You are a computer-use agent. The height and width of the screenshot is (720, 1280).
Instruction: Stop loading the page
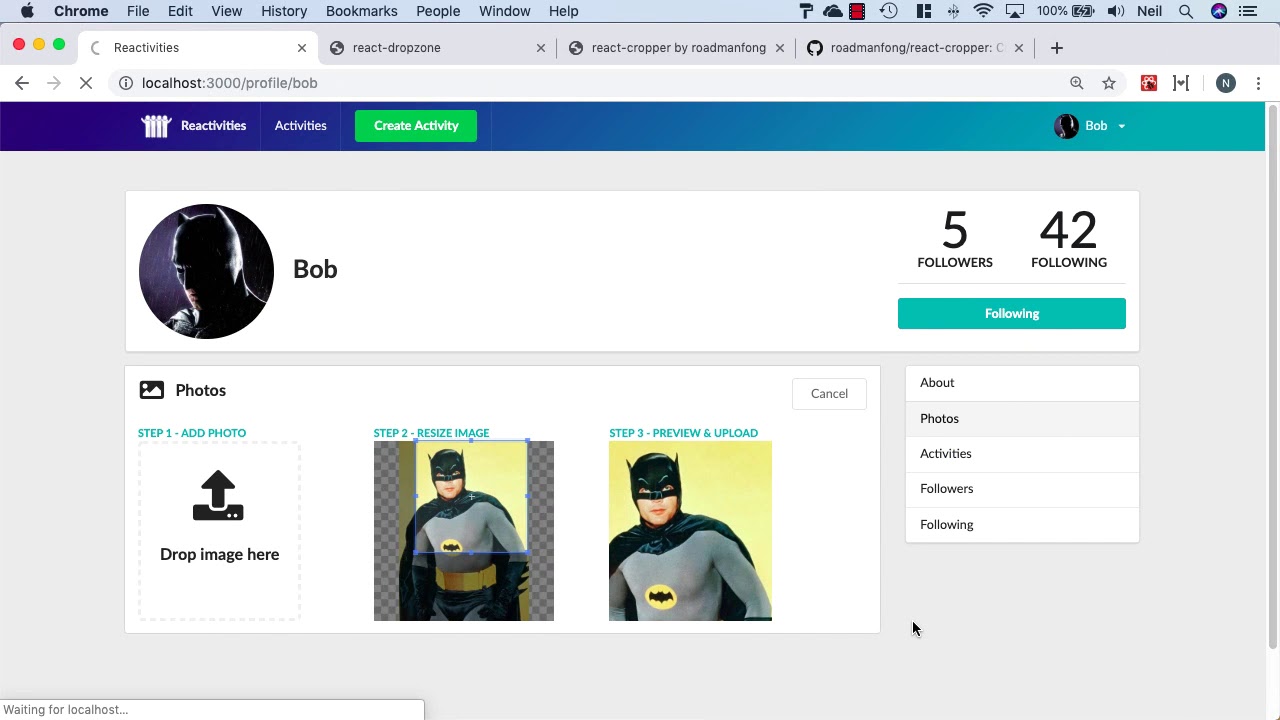pyautogui.click(x=86, y=83)
